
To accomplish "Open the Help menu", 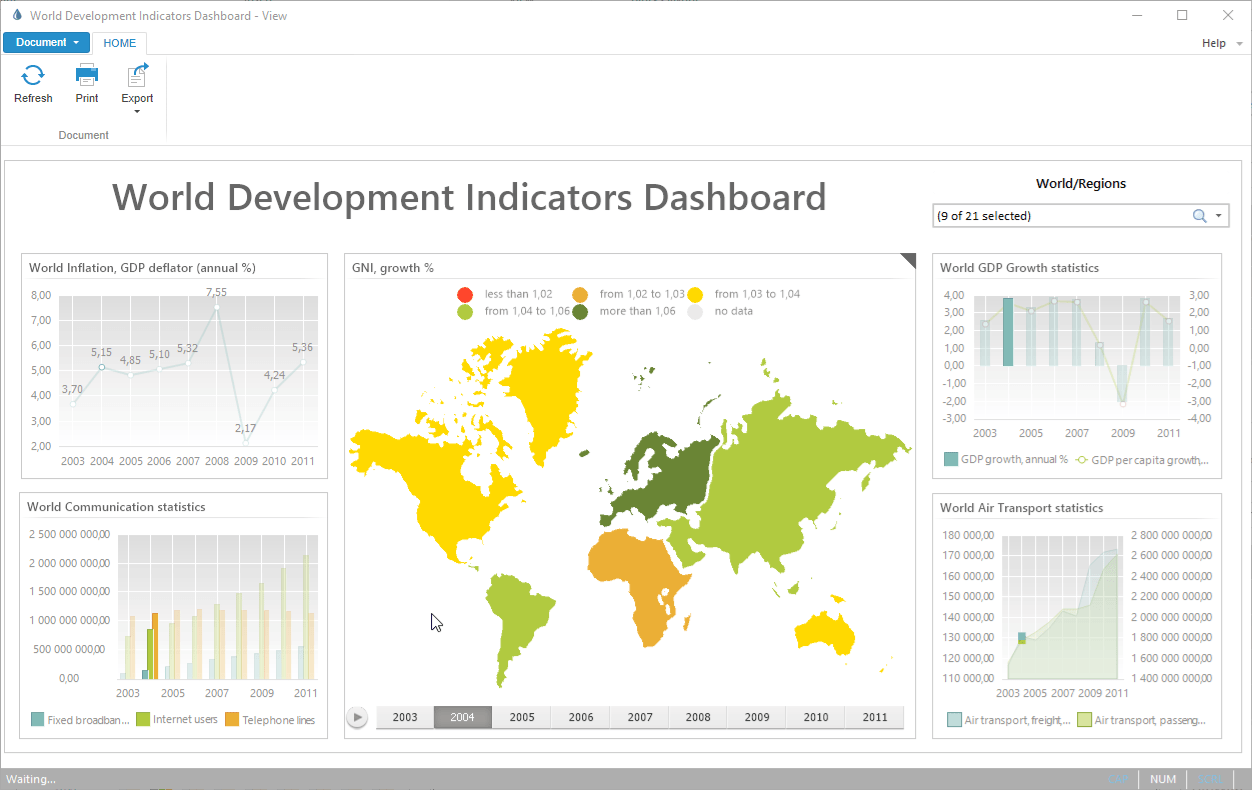I will [1214, 44].
